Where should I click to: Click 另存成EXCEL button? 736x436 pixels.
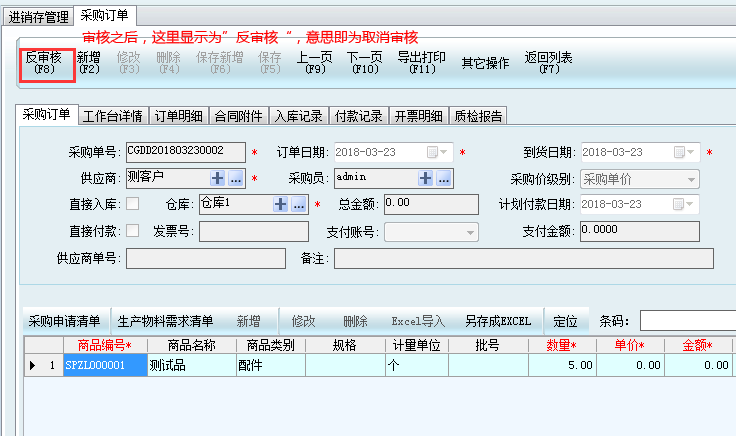tap(497, 321)
